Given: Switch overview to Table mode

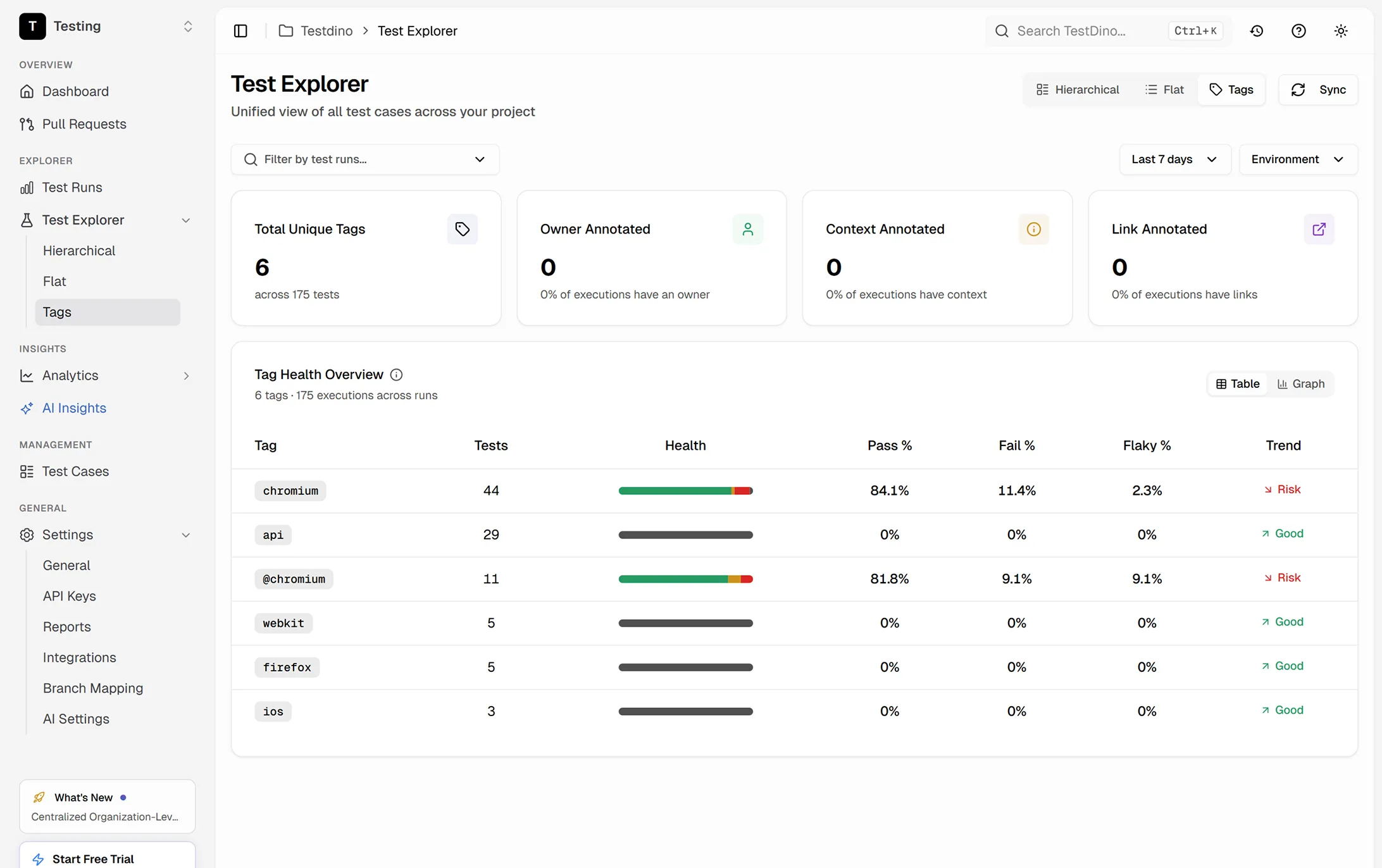Looking at the screenshot, I should pos(1238,384).
